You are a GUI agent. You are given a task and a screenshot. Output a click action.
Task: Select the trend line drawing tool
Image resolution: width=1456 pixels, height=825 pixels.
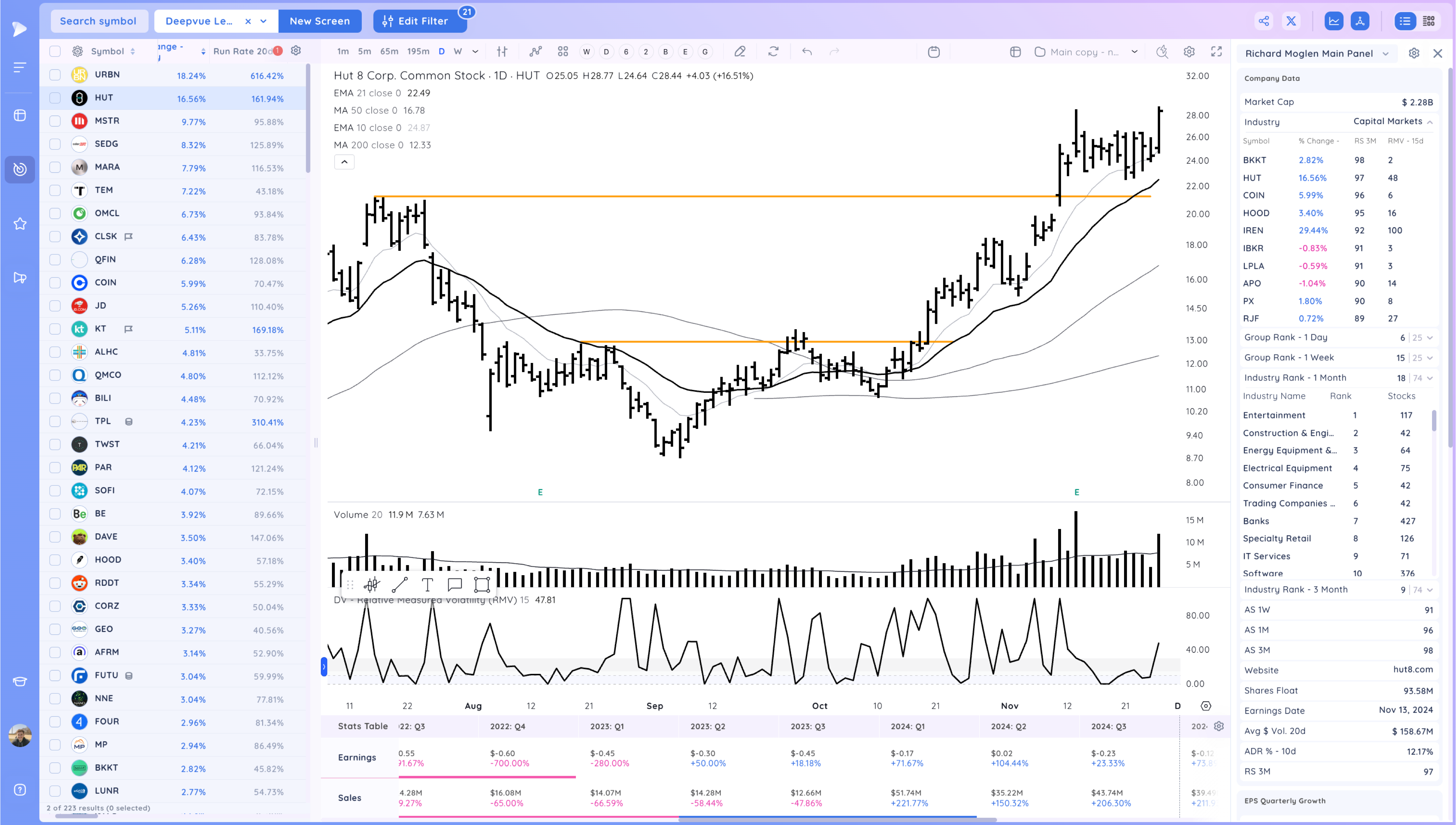tap(400, 584)
